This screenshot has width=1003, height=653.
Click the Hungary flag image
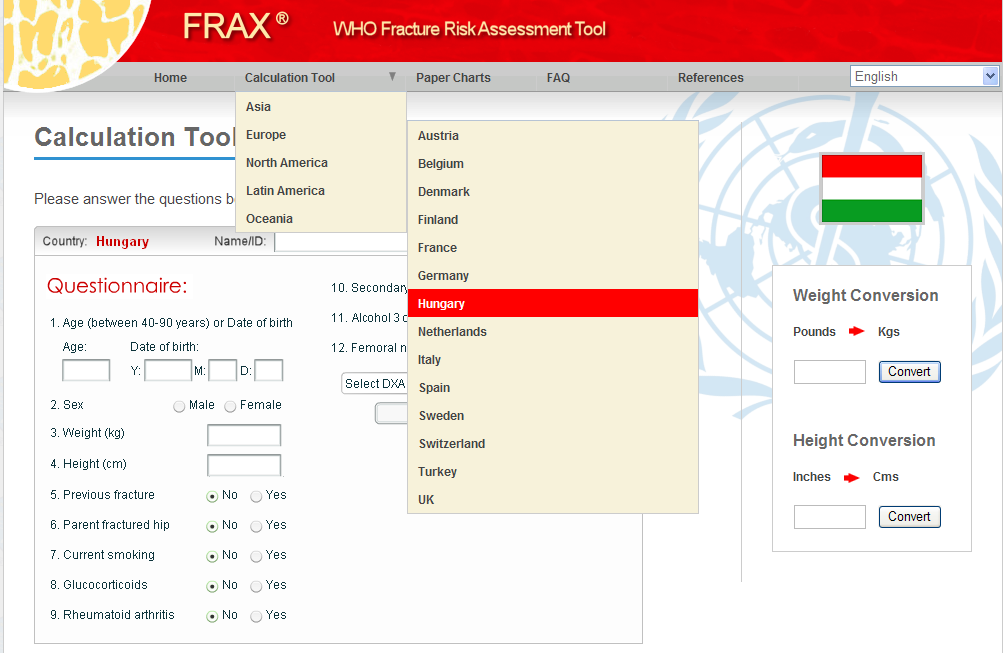(x=872, y=189)
